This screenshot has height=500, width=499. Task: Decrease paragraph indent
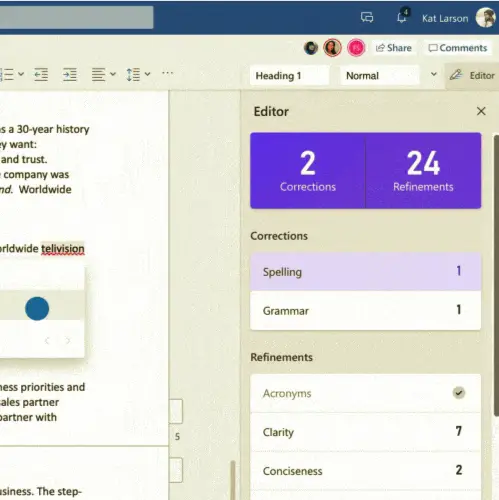(41, 74)
